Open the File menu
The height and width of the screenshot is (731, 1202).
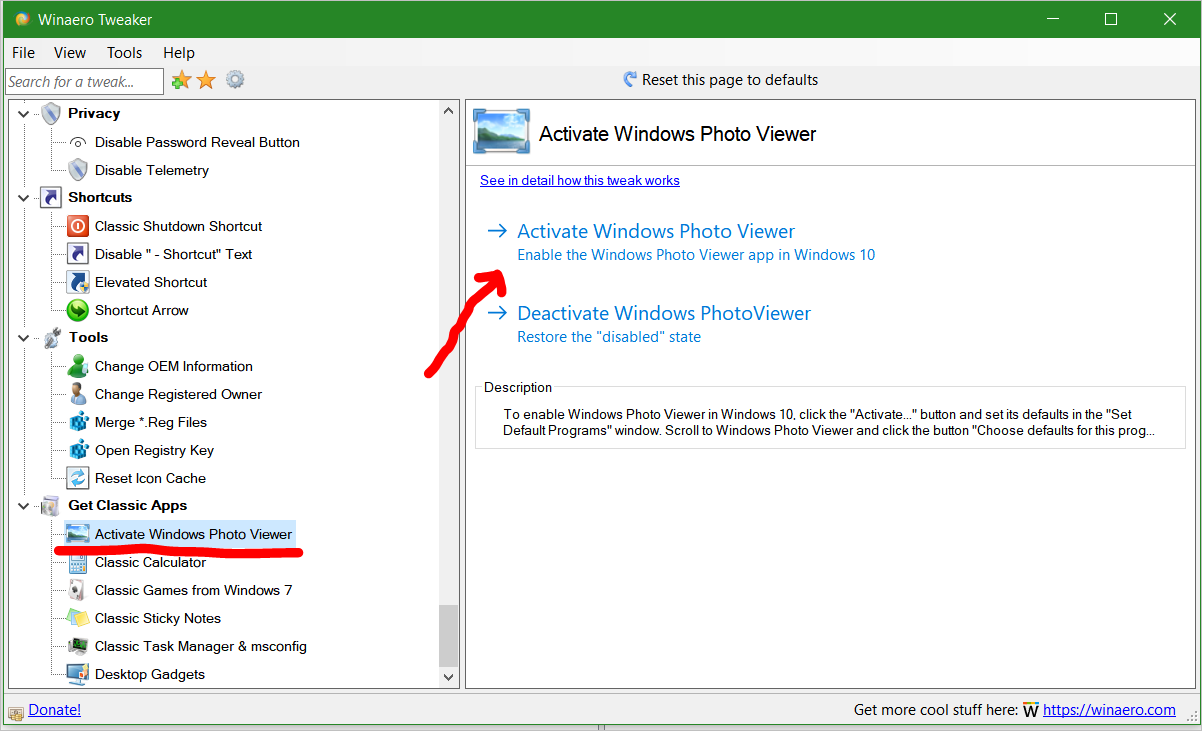point(23,53)
